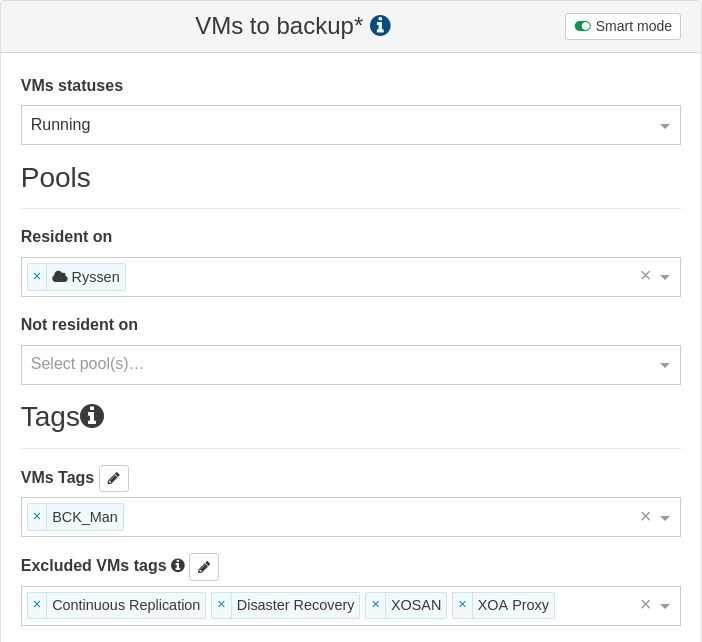Open the VMs statuses dropdown

tap(664, 126)
